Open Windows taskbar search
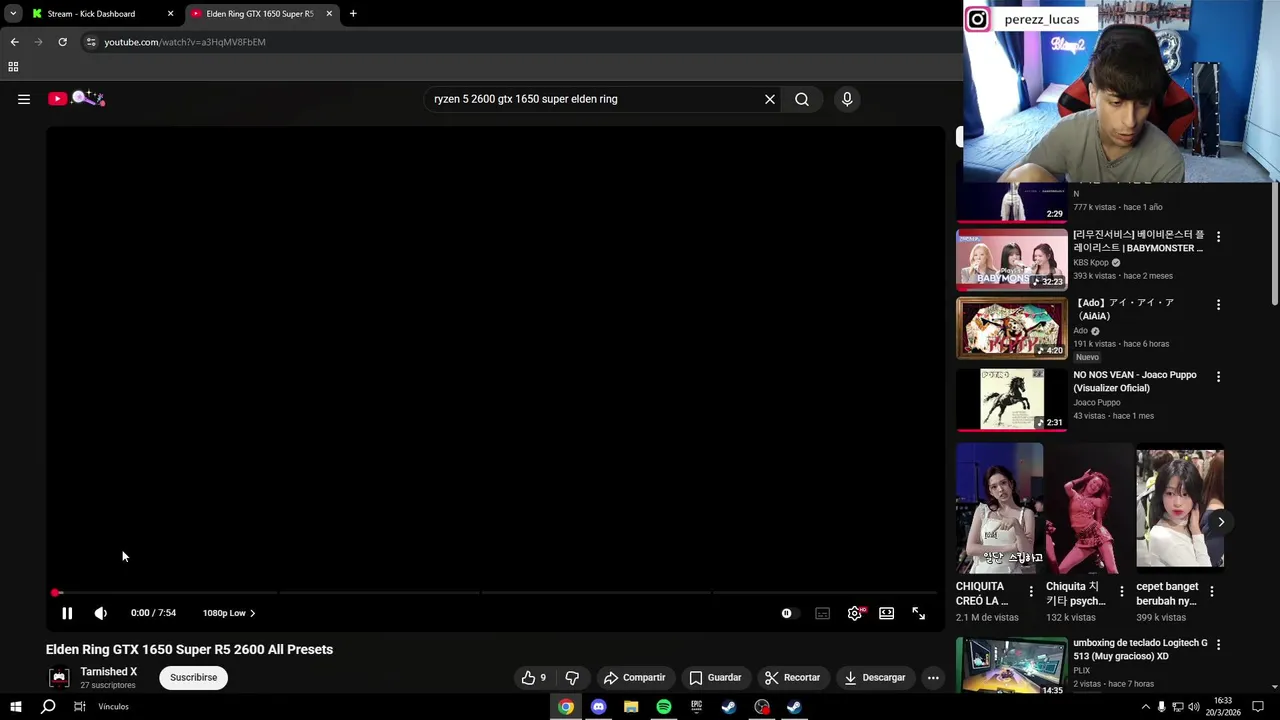The image size is (1280, 720). (x=48, y=707)
